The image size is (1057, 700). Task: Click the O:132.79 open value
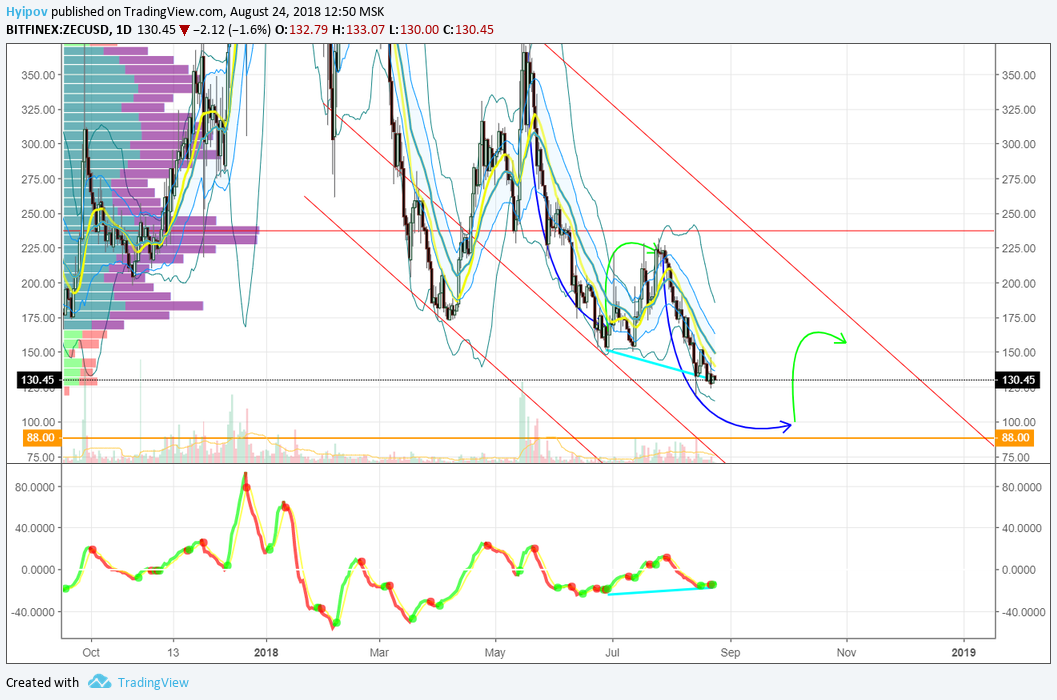point(300,30)
